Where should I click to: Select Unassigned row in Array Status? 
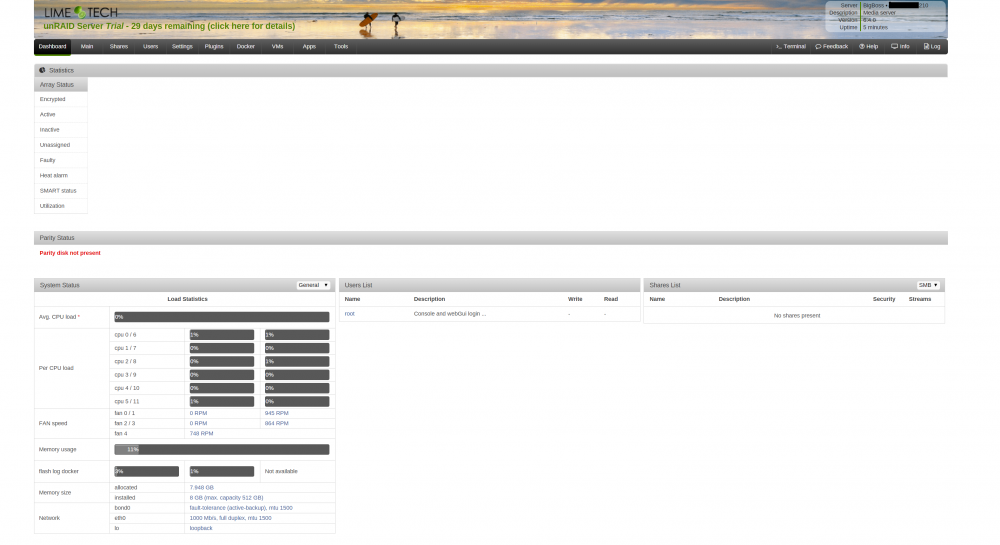click(x=61, y=145)
